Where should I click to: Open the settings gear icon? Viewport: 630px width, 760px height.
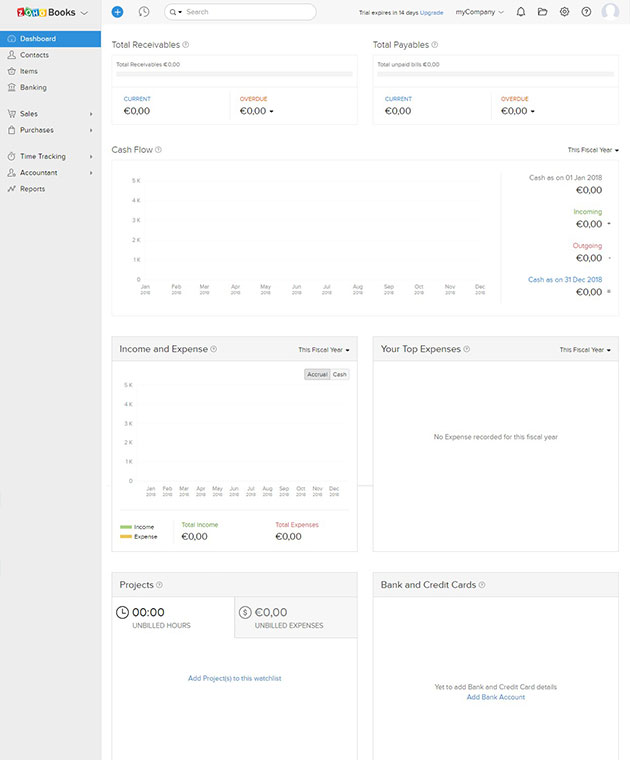point(565,12)
